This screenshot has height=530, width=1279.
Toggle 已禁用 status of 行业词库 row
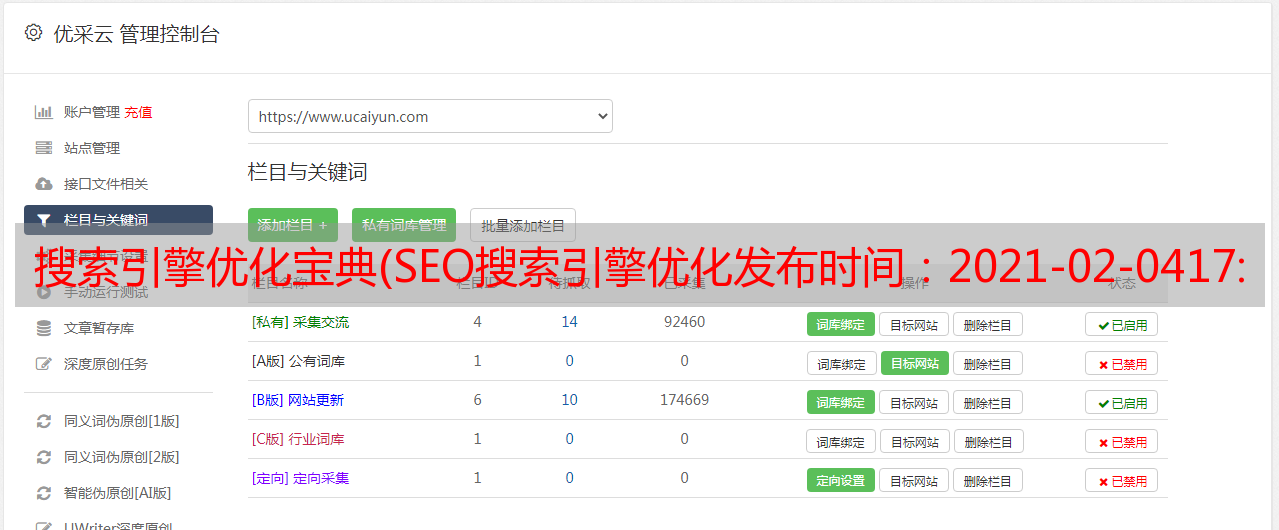coord(1122,441)
